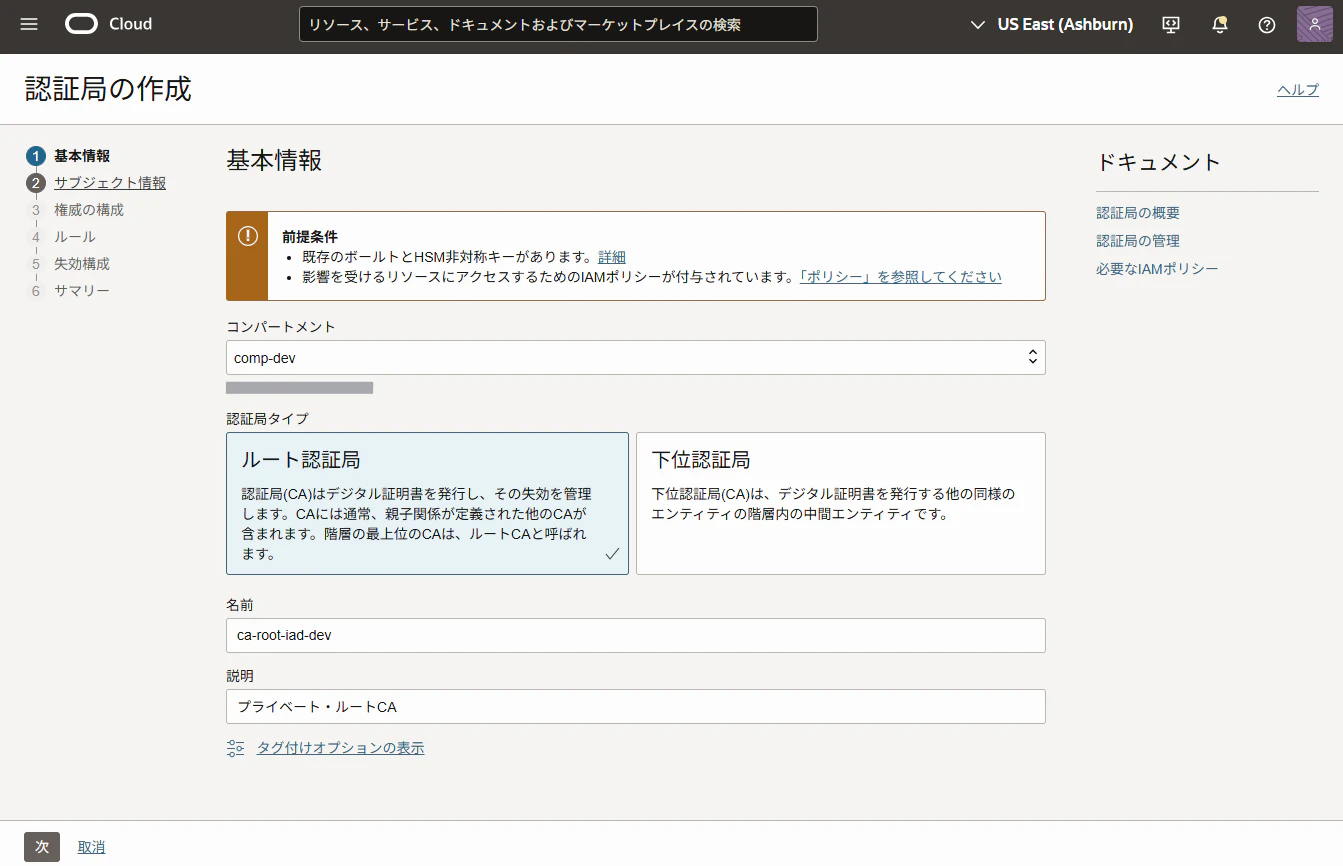This screenshot has width=1343, height=866.
Task: Click the 次 button
Action: pos(42,847)
